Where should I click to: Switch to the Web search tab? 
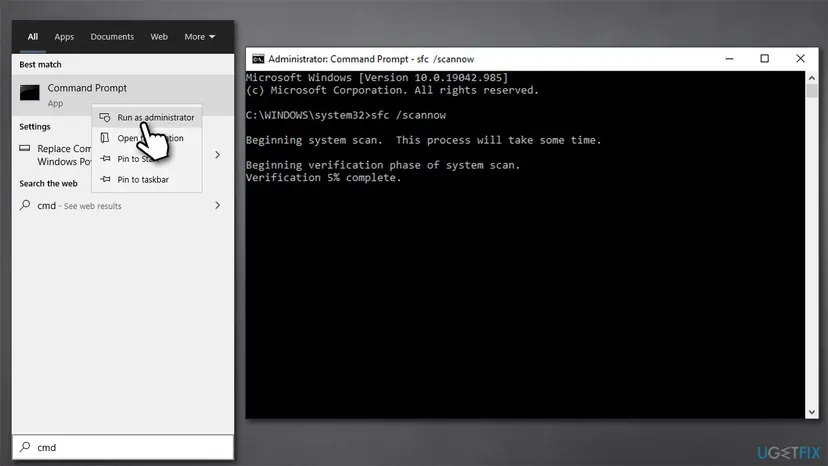click(x=159, y=36)
